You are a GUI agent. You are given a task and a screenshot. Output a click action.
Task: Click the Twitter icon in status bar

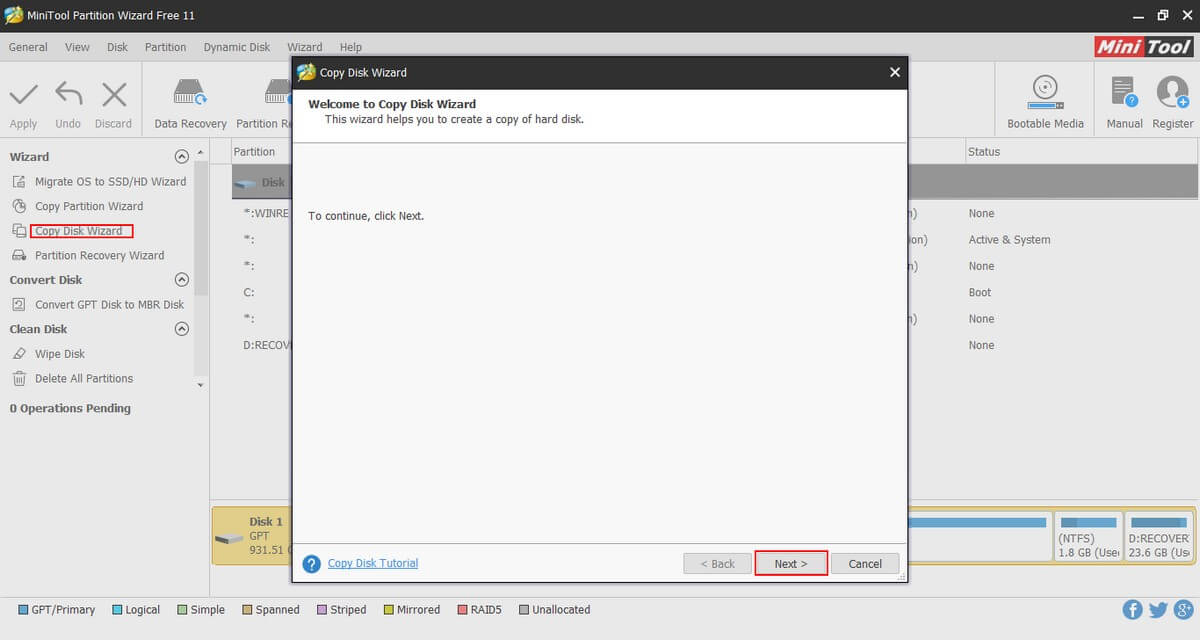1158,610
